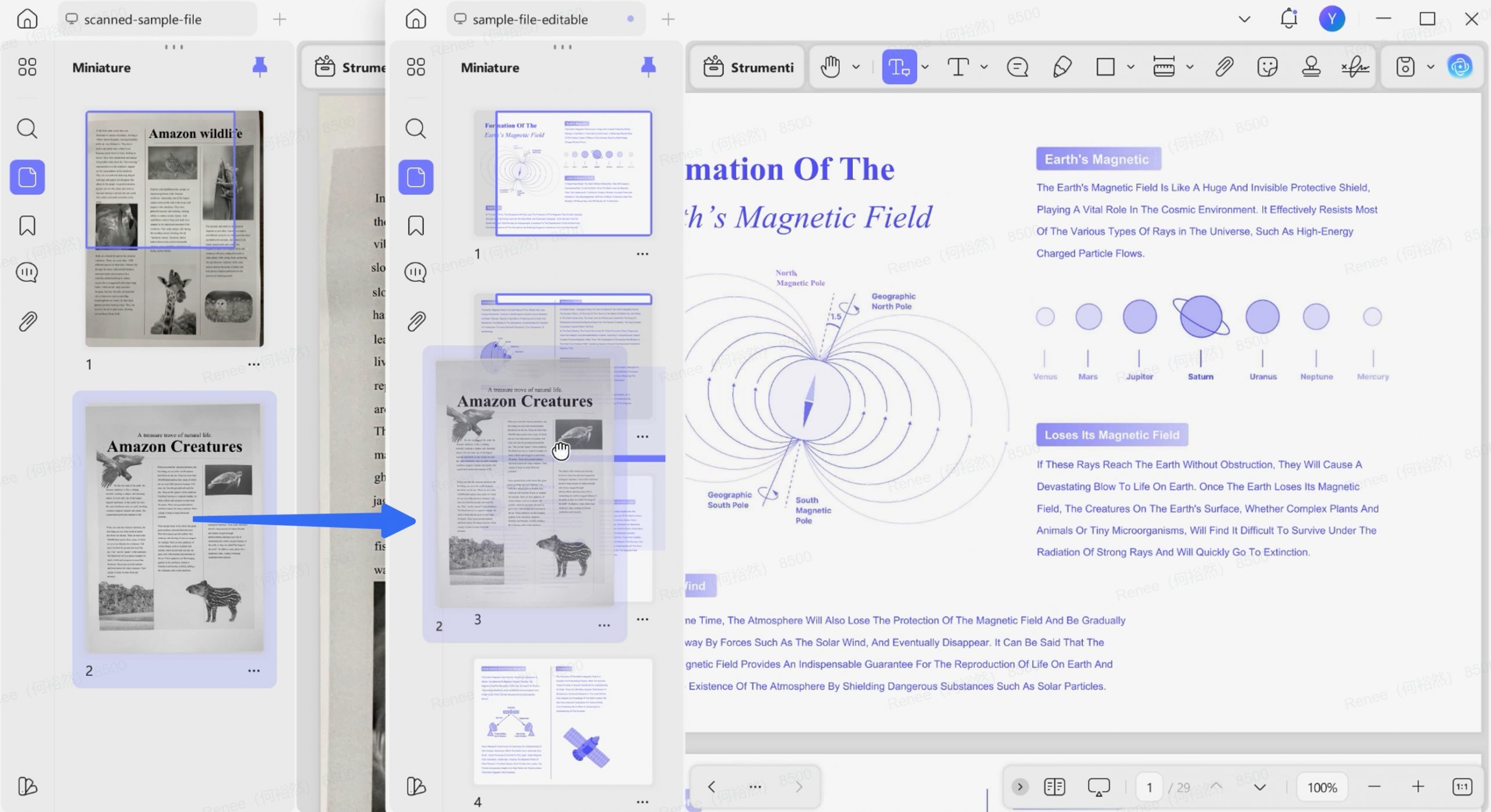
Task: Click home icon in sample-file-editable window
Action: point(416,19)
